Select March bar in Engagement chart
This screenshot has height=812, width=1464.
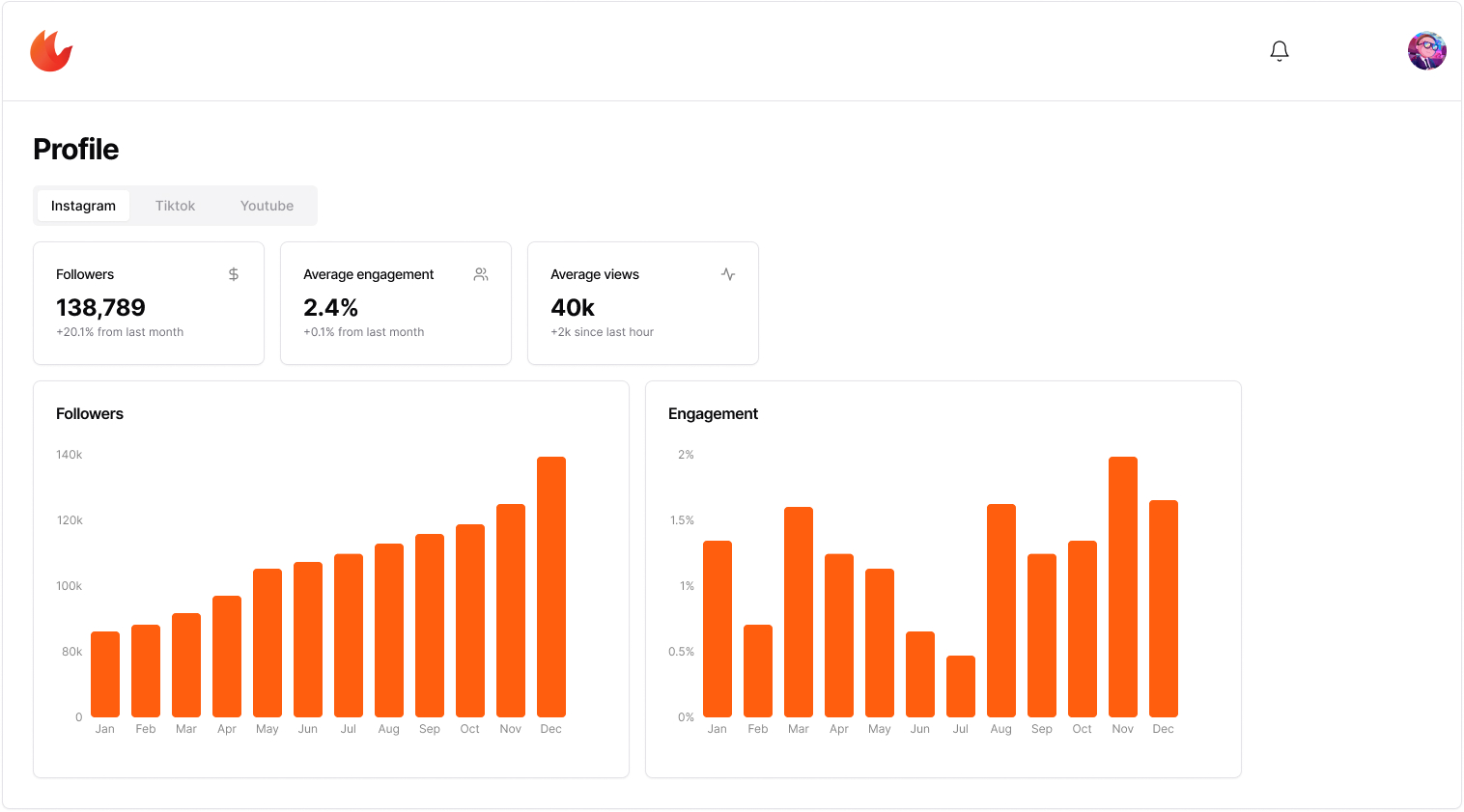[x=799, y=612]
